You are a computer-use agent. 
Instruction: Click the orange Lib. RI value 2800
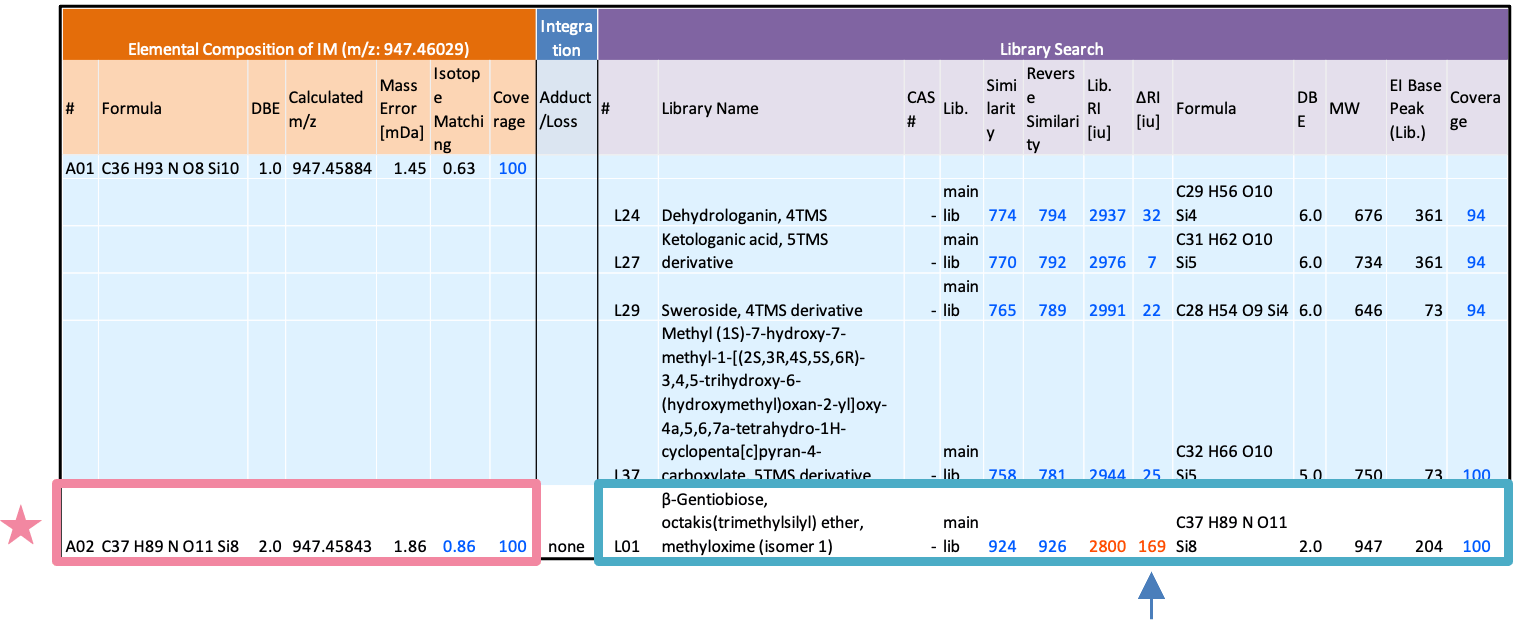1106,547
